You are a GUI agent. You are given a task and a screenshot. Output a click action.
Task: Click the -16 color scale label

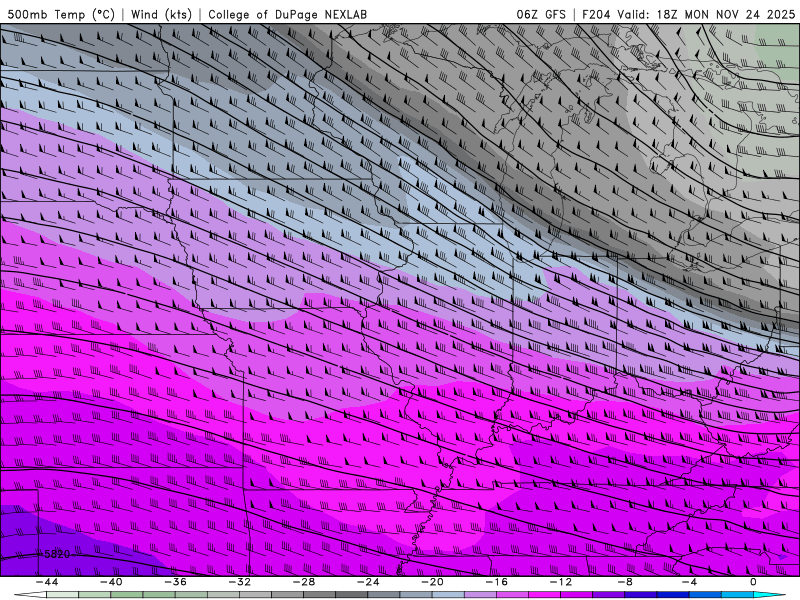click(497, 582)
